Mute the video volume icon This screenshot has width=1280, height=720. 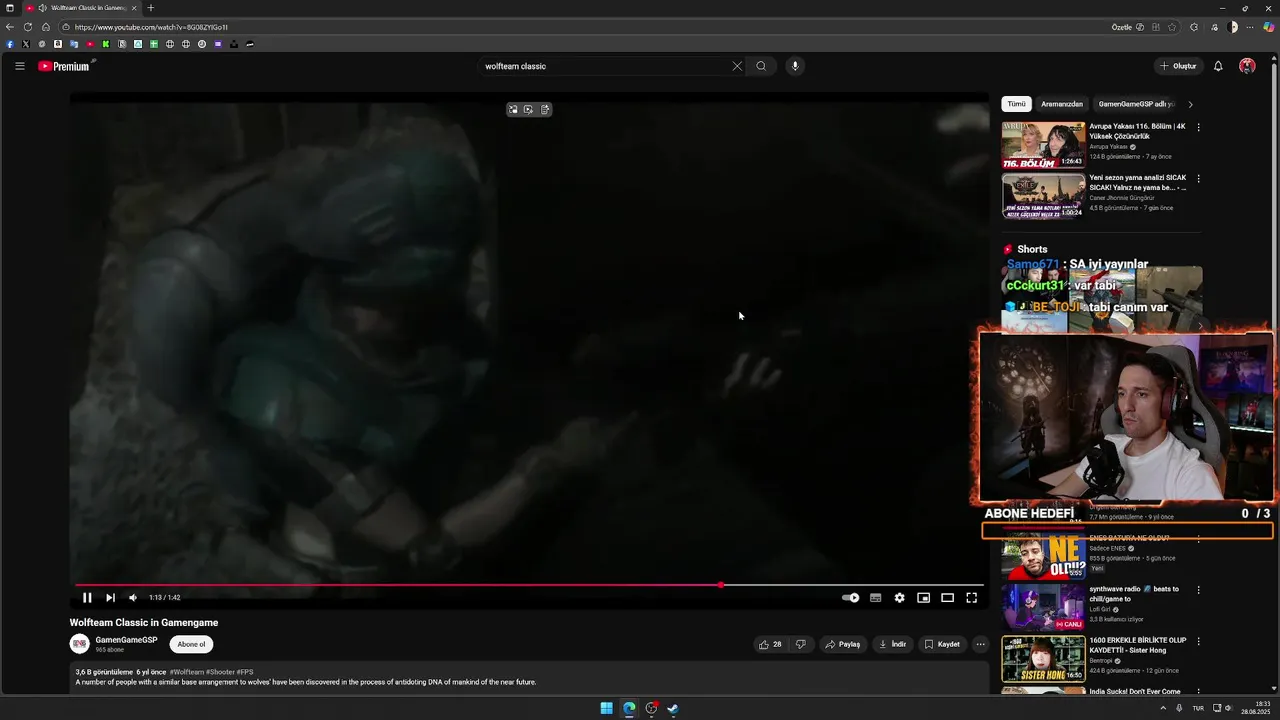pos(133,597)
